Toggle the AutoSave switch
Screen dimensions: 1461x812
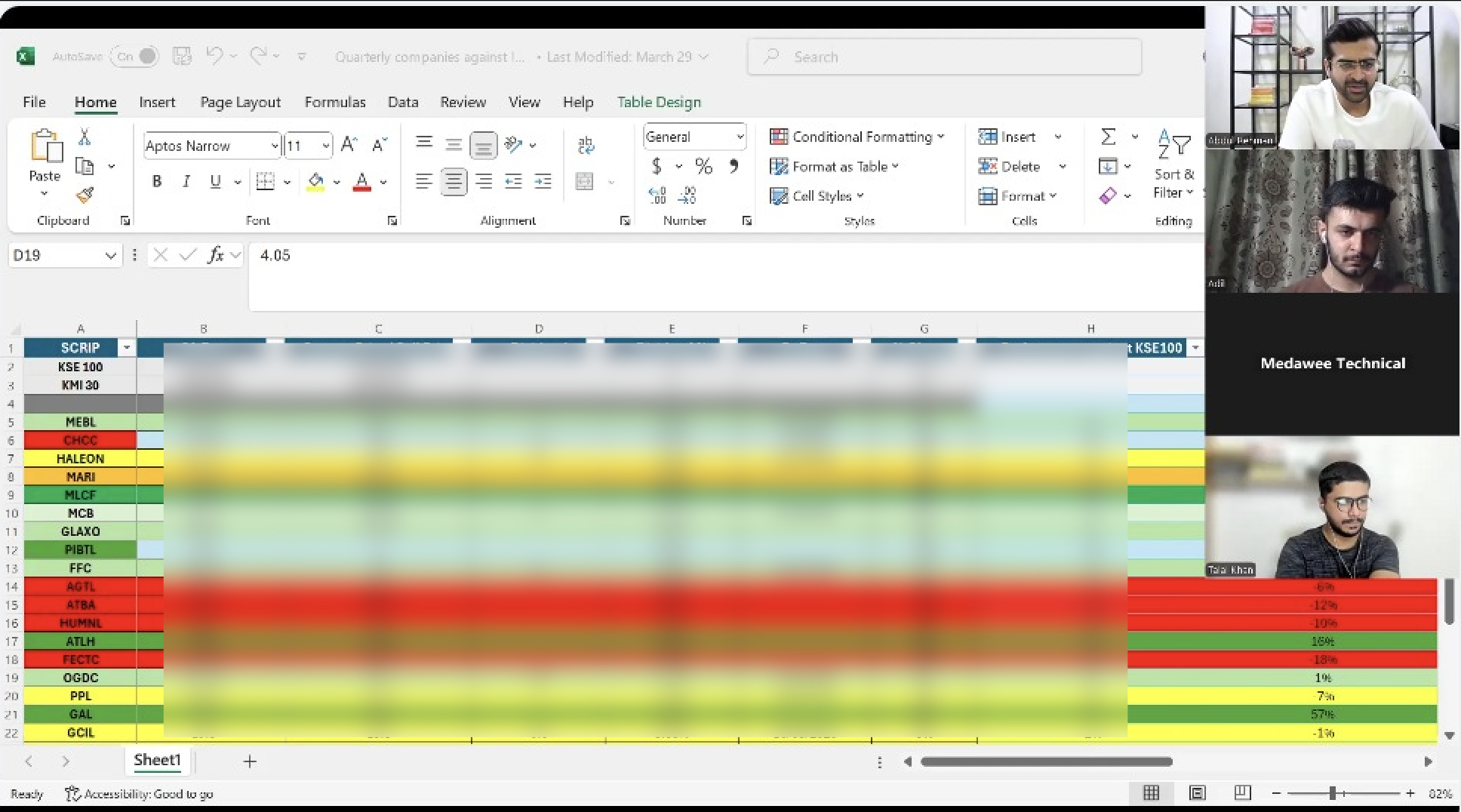[135, 56]
